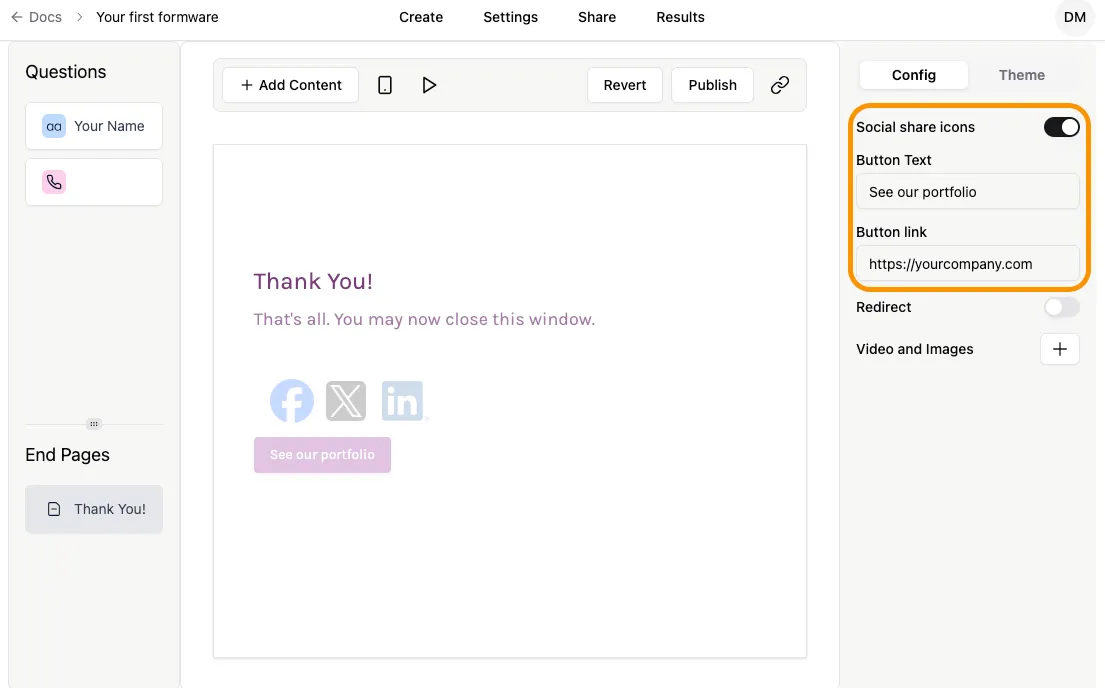Click the Revert button
Screen dimensions: 1105x688
pos(624,85)
